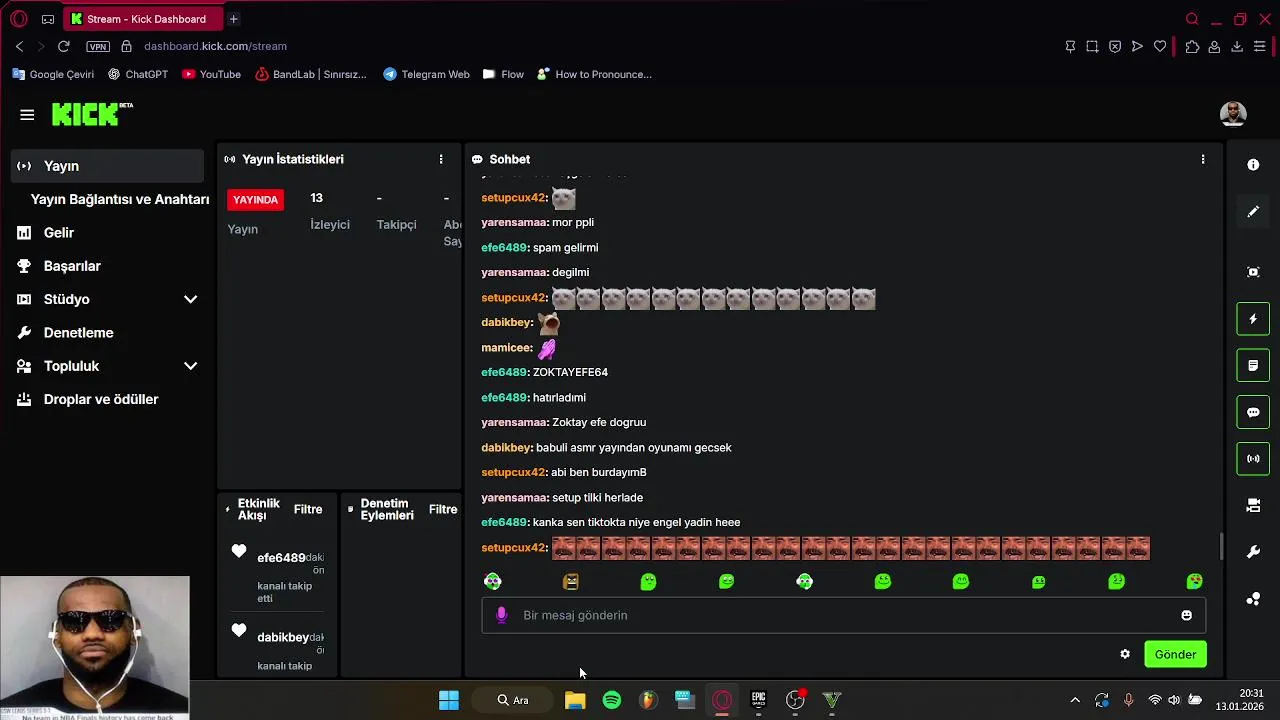Click yarensamaa in 'setup tilki herlade' message
Screen dimensions: 1280x720
coord(514,497)
